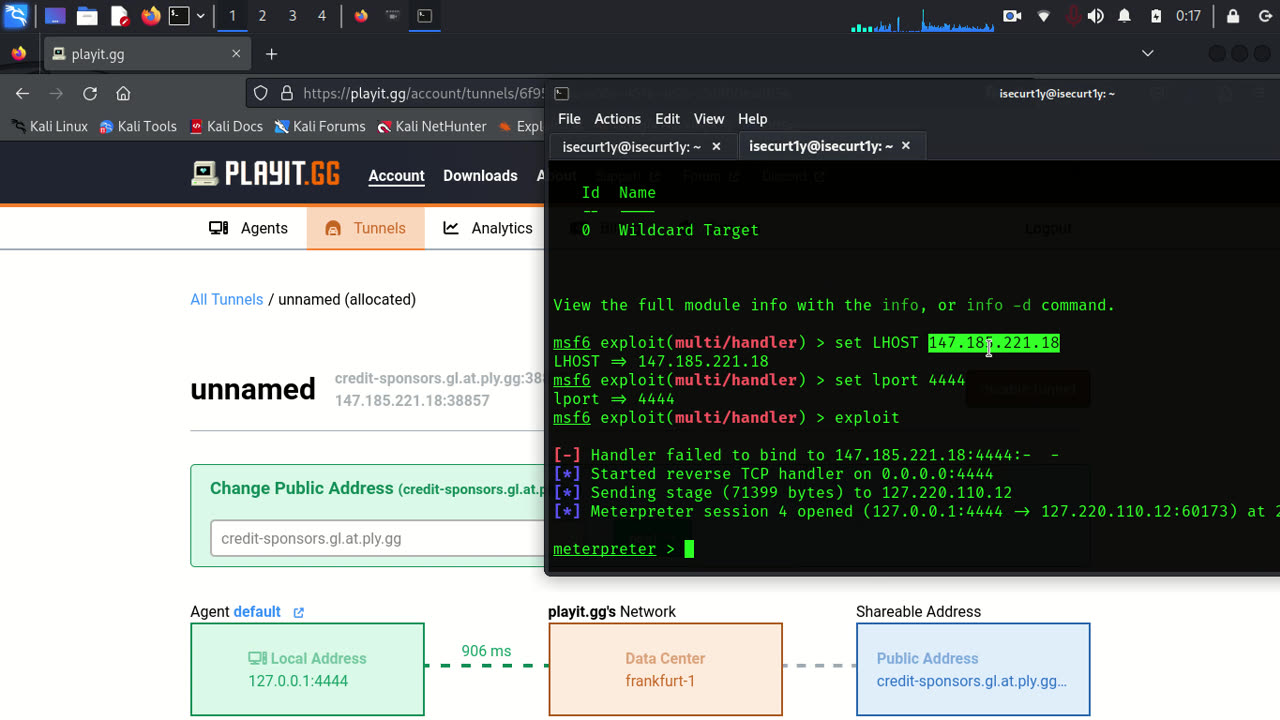Open terminal Actions menu

pos(618,118)
